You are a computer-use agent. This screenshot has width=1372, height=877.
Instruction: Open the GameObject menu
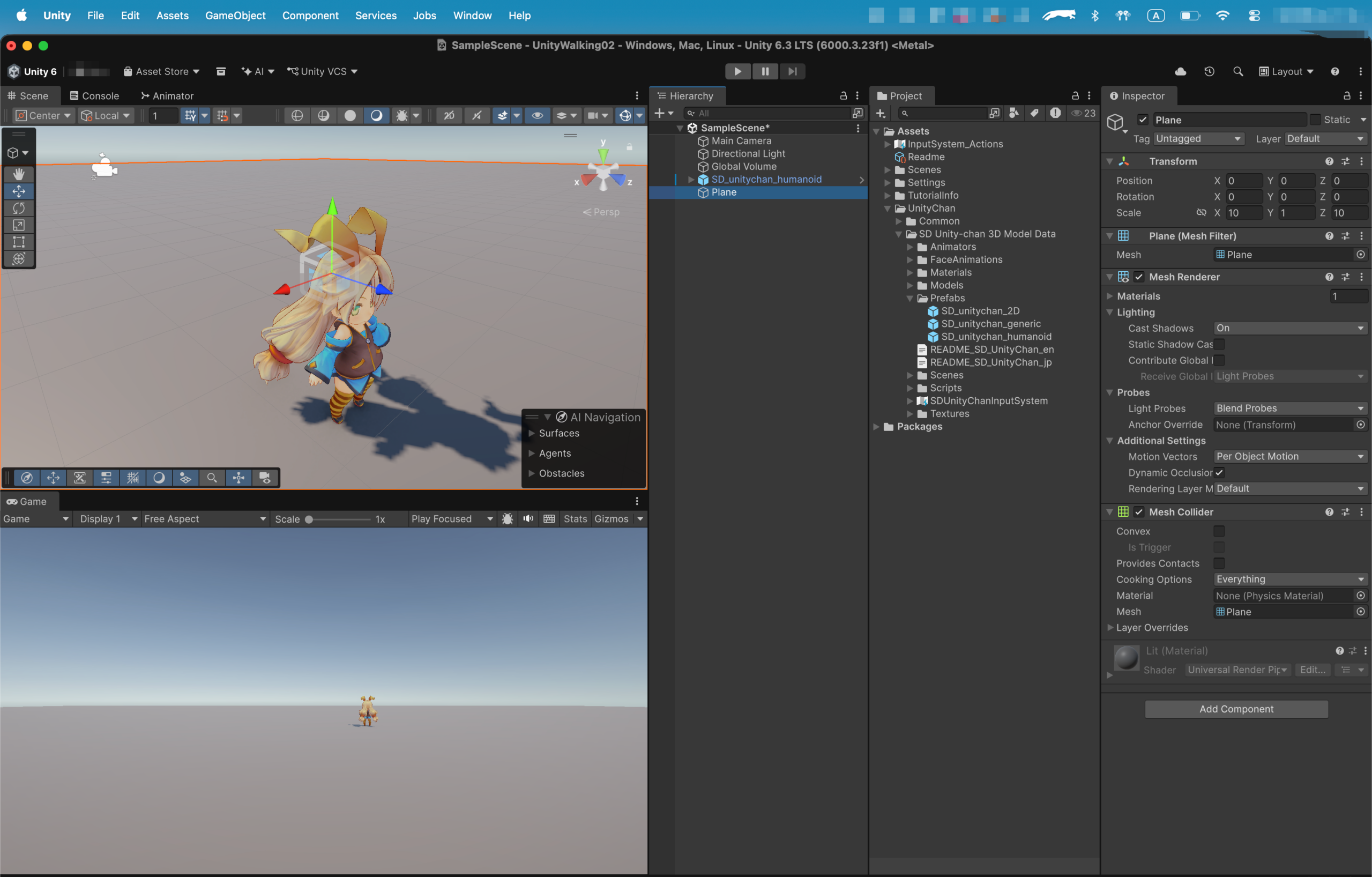click(x=235, y=16)
